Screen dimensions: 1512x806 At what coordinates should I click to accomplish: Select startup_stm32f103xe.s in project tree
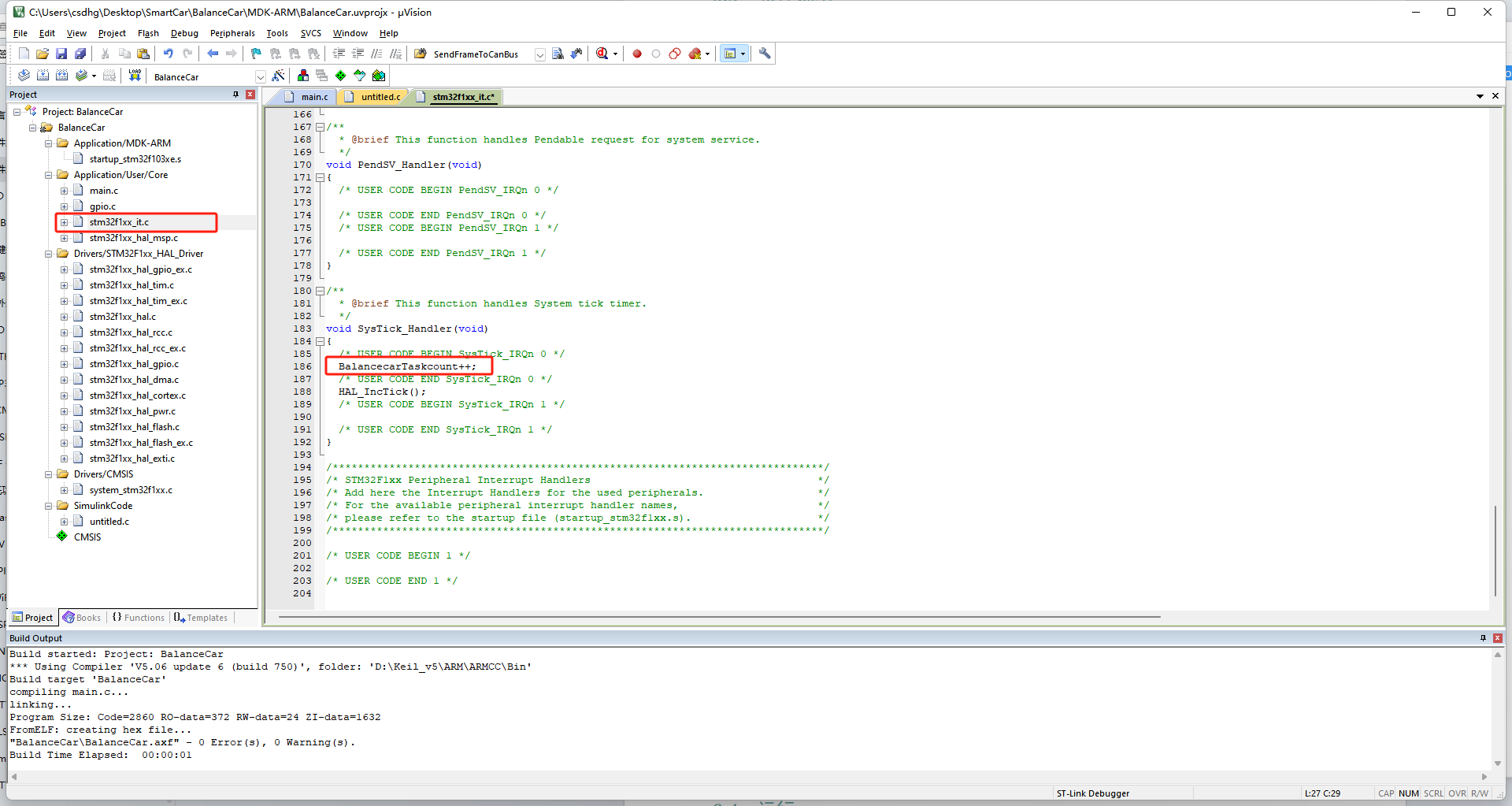pyautogui.click(x=135, y=159)
